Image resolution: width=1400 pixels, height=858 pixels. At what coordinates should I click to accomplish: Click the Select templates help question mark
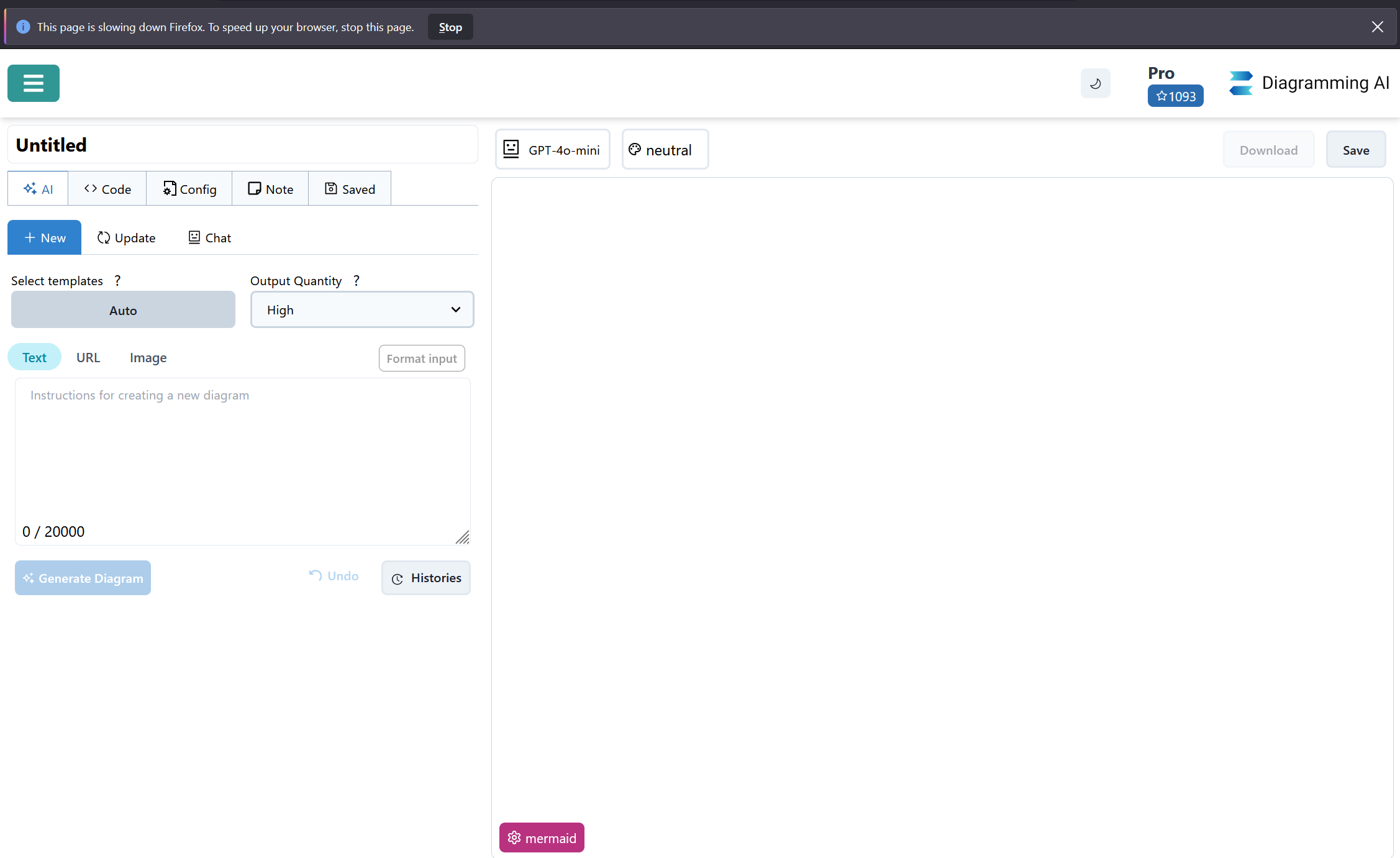point(117,280)
